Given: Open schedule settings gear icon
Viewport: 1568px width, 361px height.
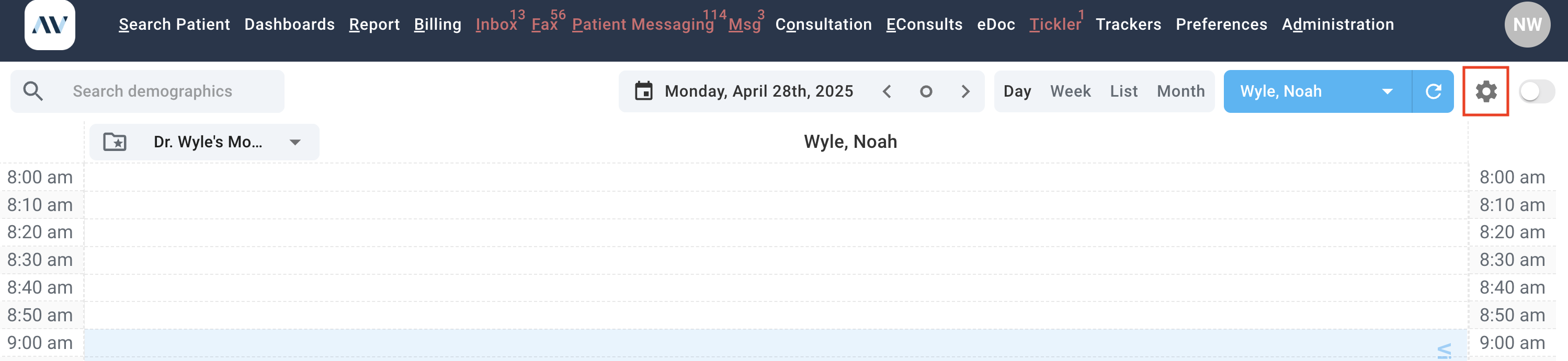Looking at the screenshot, I should [1486, 91].
